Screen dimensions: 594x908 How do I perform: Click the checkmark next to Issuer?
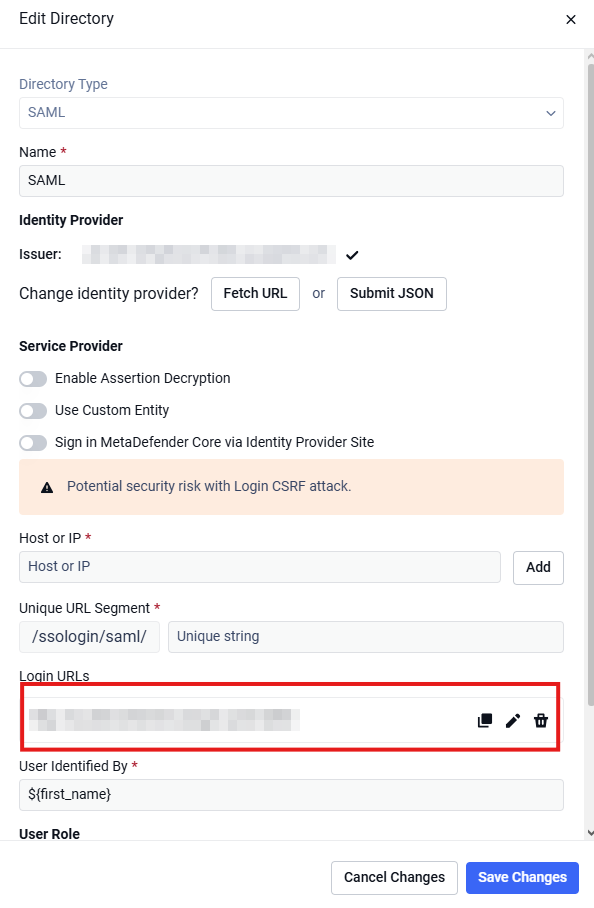pyautogui.click(x=352, y=255)
